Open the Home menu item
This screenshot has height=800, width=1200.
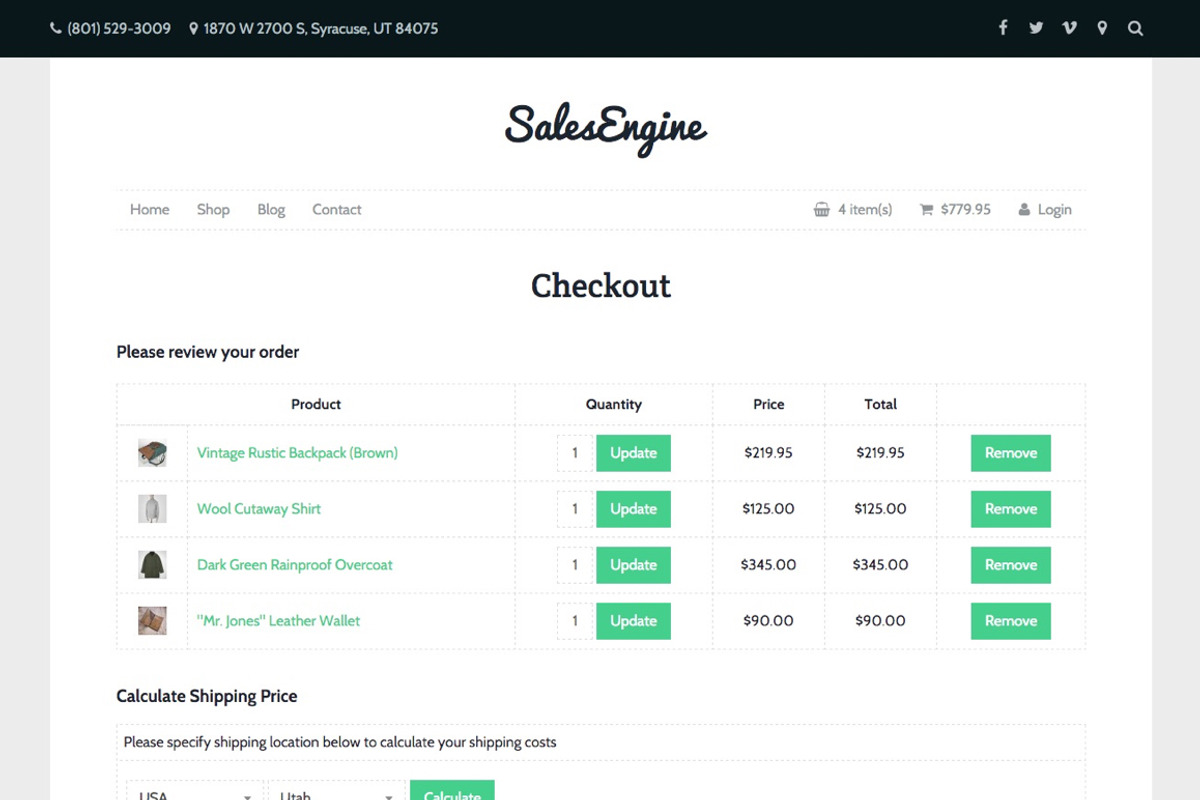pyautogui.click(x=150, y=210)
